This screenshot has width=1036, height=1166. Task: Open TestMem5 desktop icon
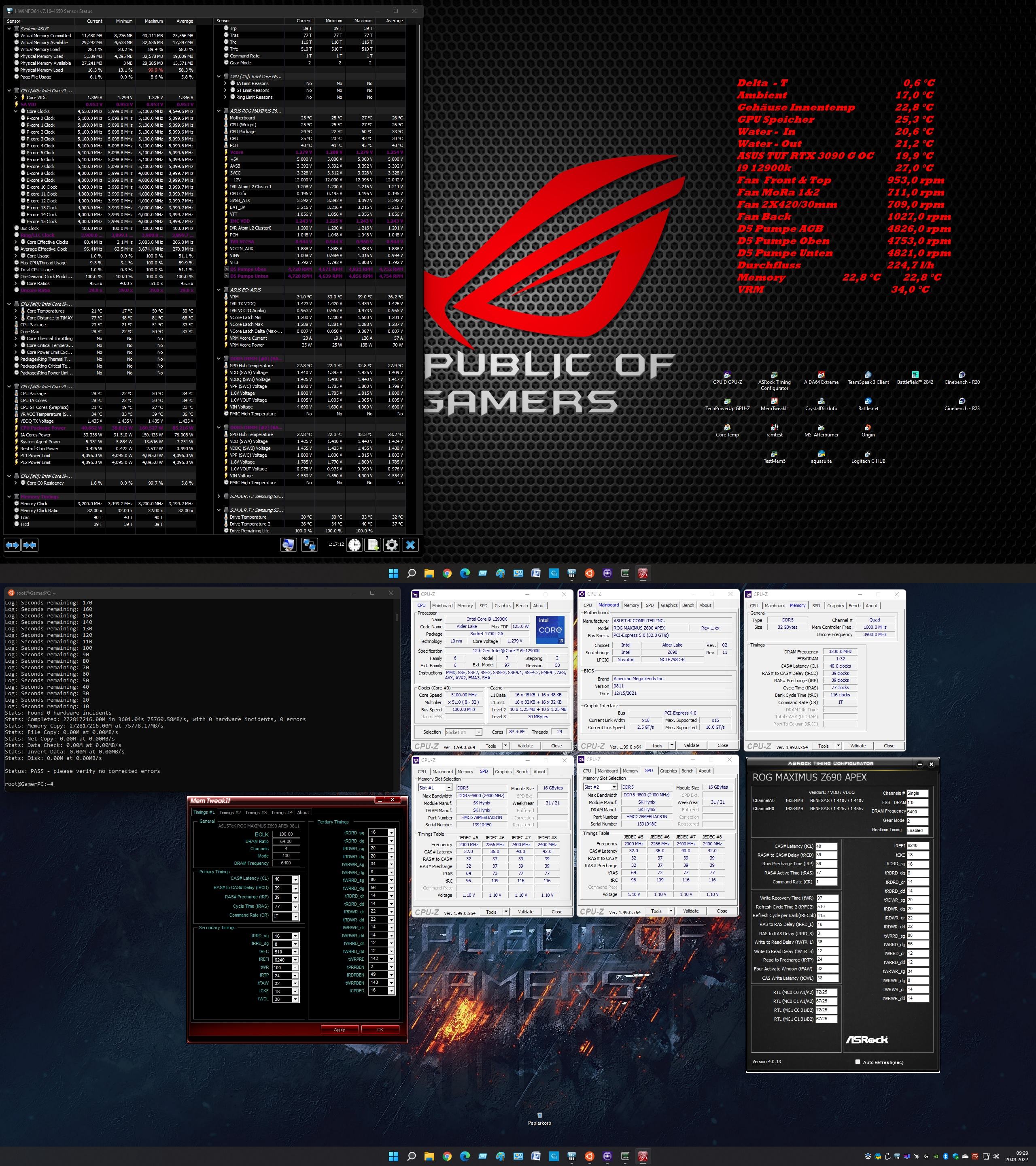[x=774, y=457]
